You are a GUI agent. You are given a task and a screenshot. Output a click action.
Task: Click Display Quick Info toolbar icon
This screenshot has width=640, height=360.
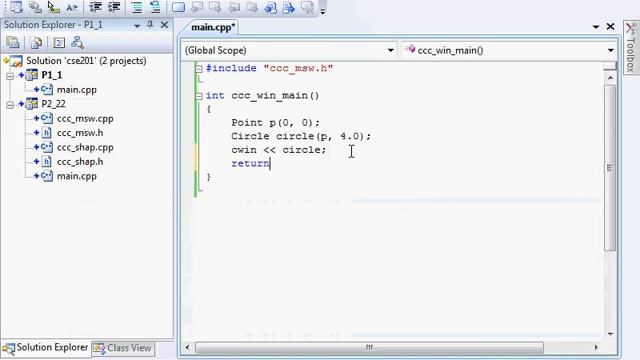tap(53, 7)
